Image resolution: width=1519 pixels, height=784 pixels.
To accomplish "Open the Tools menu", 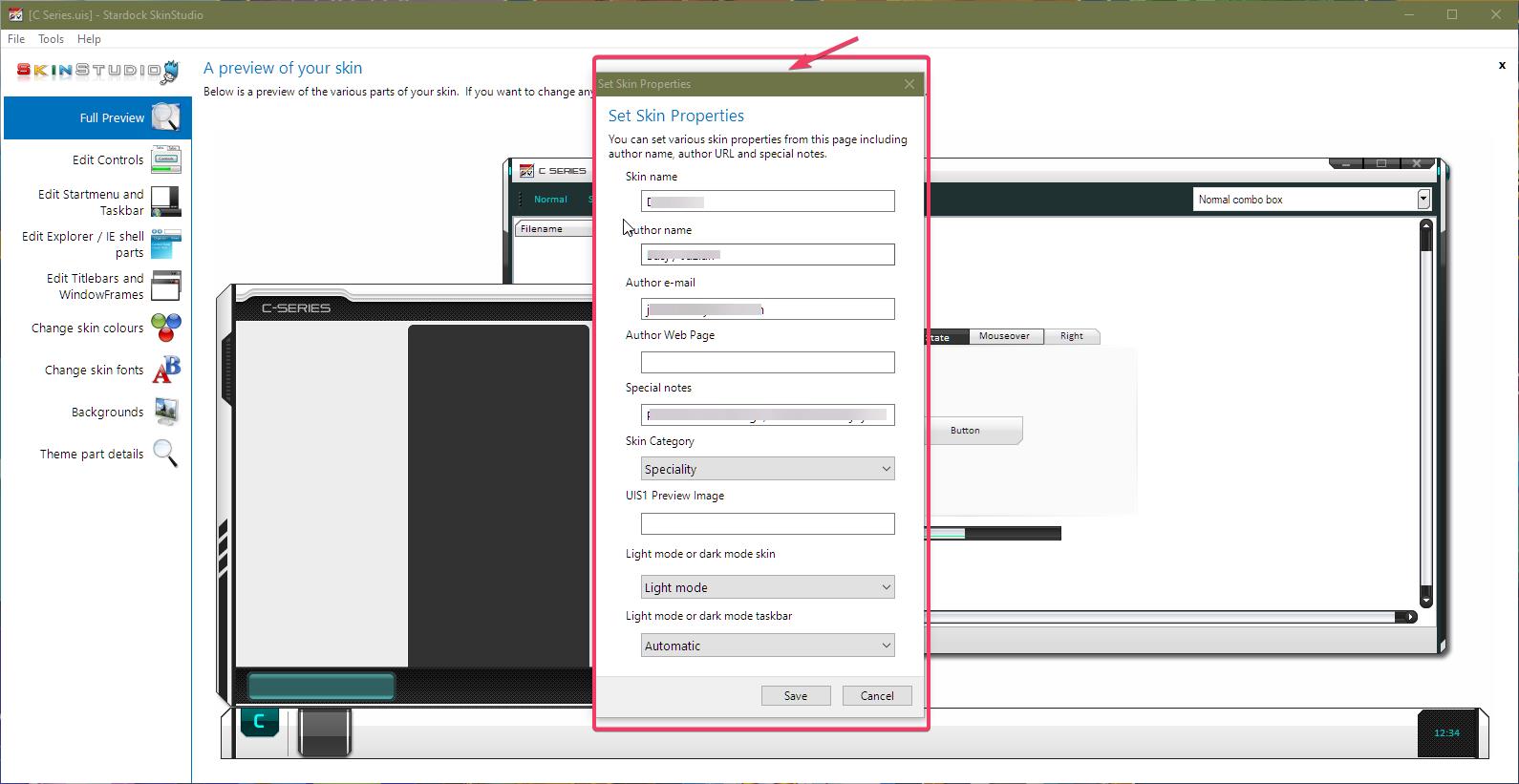I will tap(51, 39).
